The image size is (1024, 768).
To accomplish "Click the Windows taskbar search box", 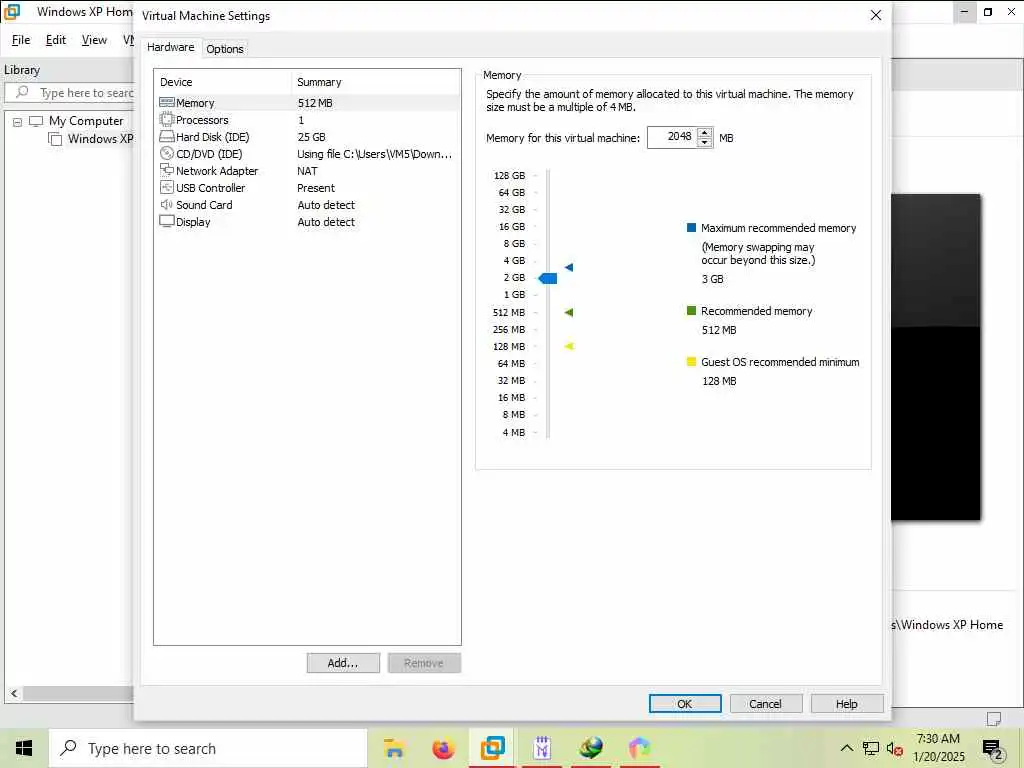I will point(208,748).
